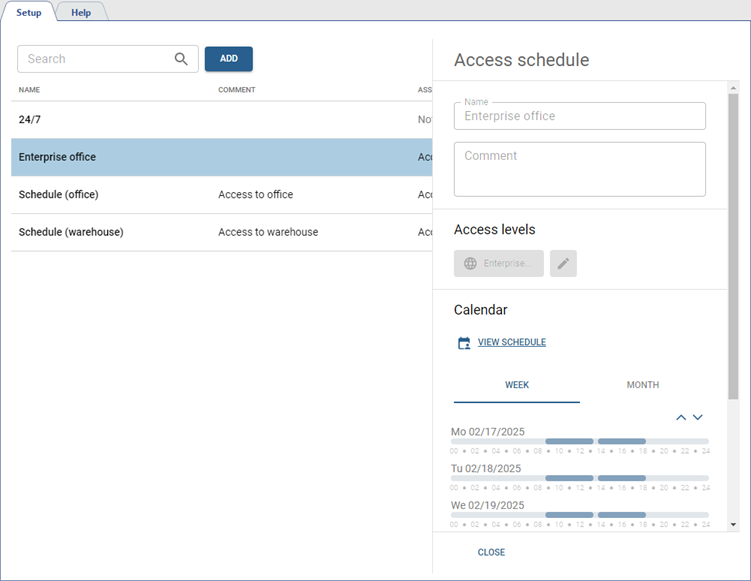Open the View Schedule link
The width and height of the screenshot is (751, 581).
pos(512,342)
